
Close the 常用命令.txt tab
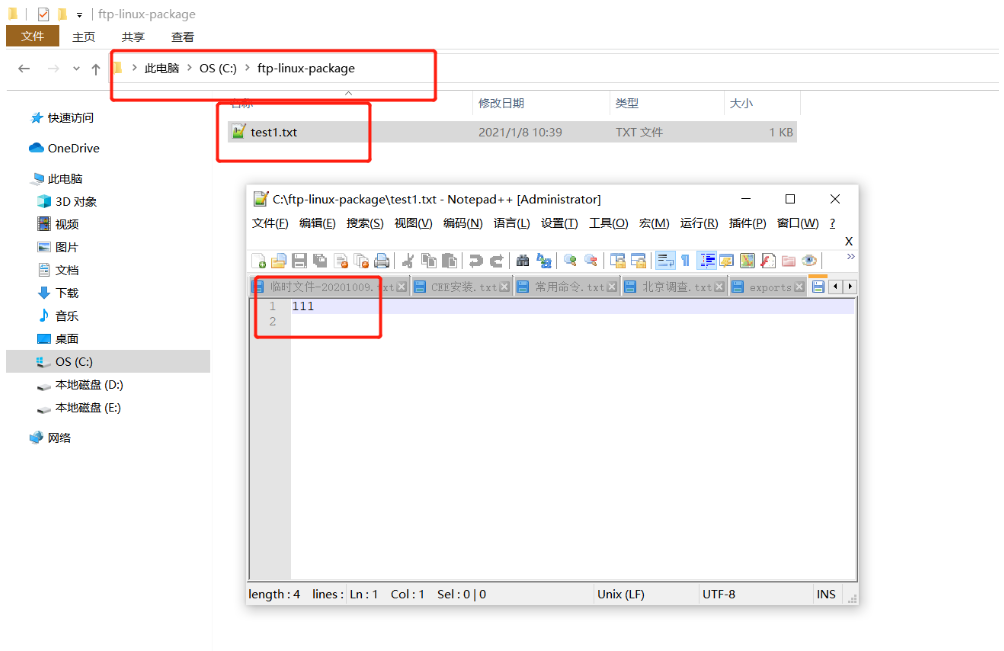coord(612,287)
